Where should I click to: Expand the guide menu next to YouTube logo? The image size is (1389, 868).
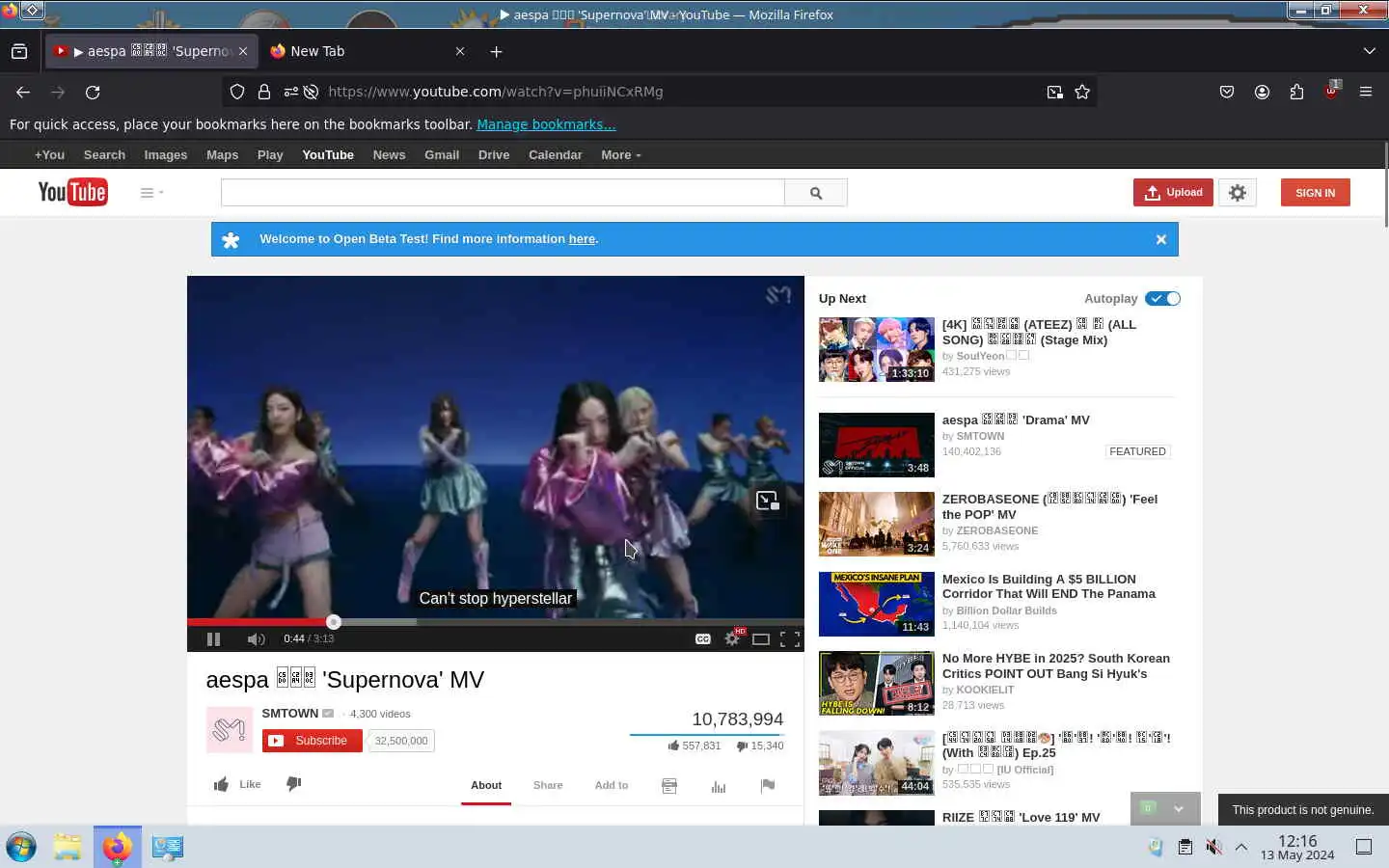point(151,193)
